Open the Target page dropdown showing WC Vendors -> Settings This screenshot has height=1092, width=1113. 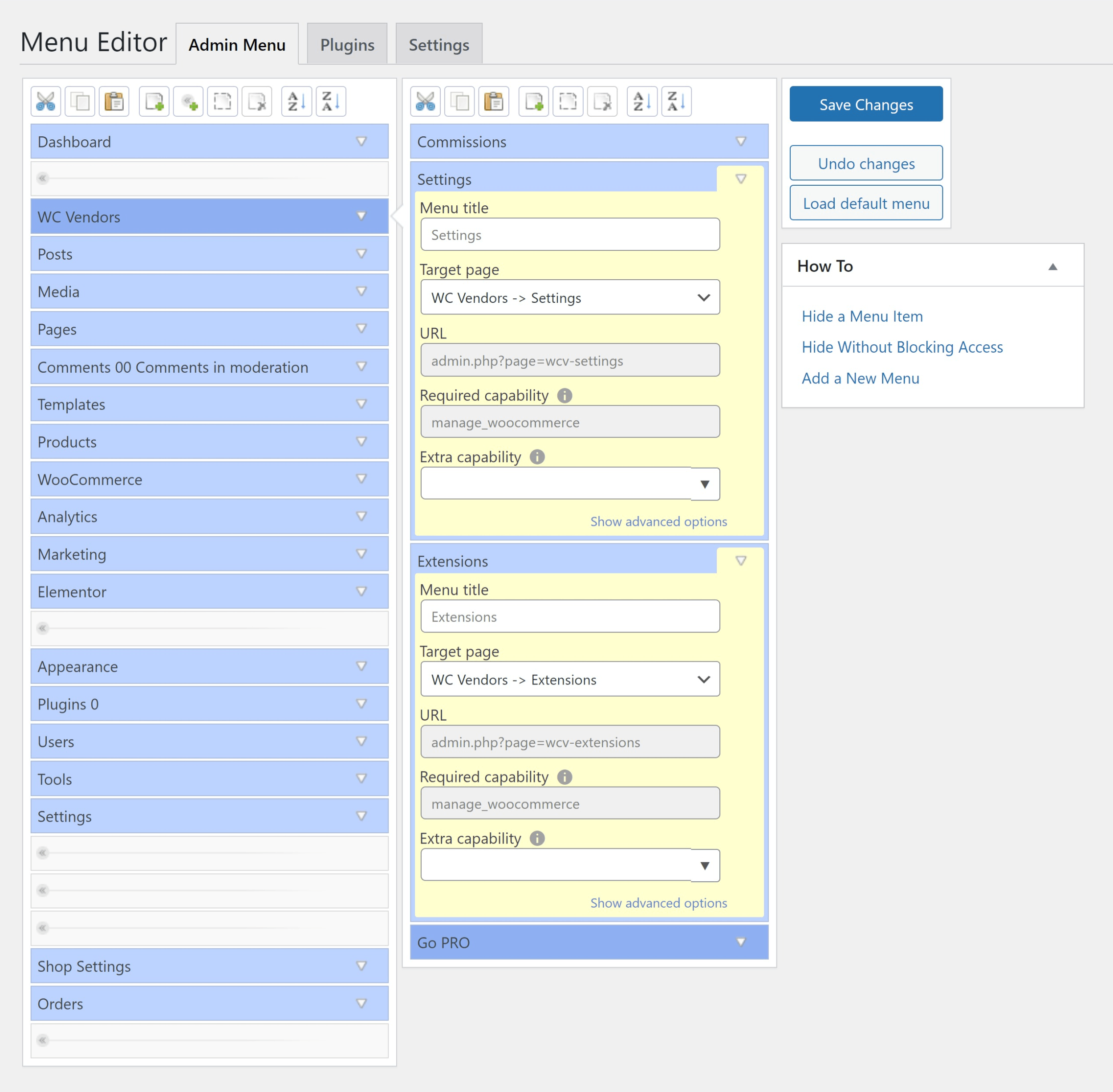(x=569, y=297)
